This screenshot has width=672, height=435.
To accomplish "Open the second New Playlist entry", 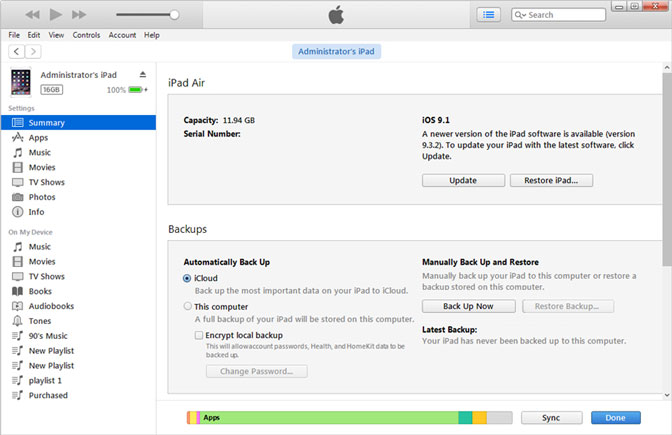I will pos(78,366).
